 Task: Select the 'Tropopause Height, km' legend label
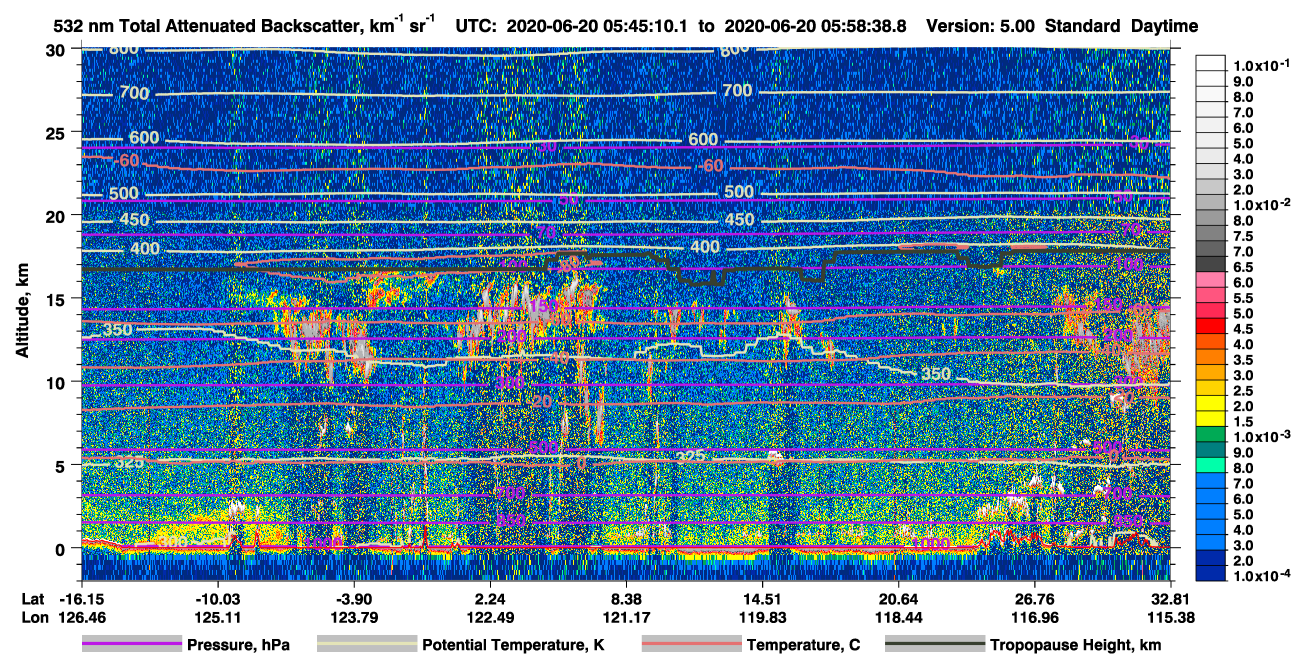1075,645
